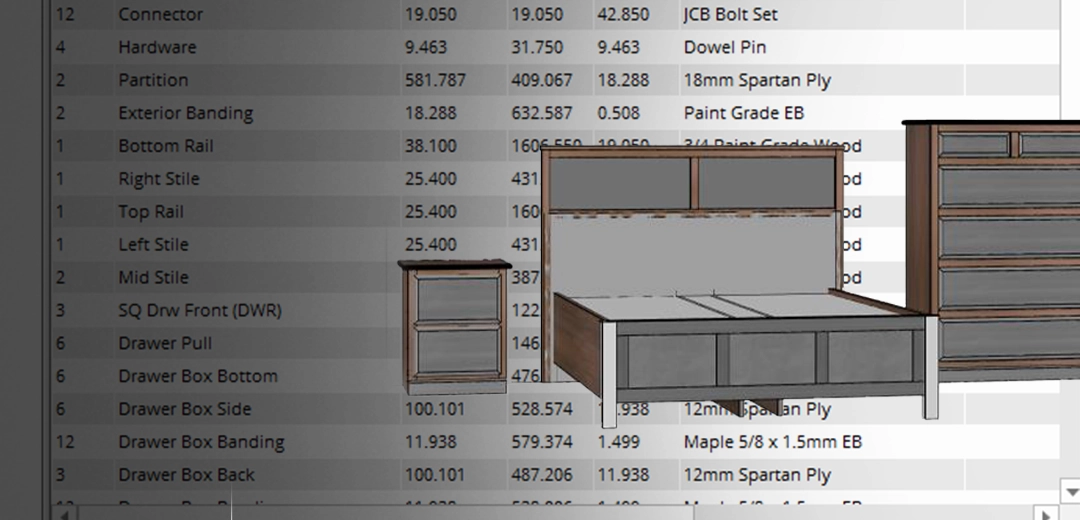Click the Paint Grade EB material cell
Image resolution: width=1080 pixels, height=520 pixels.
(x=743, y=113)
